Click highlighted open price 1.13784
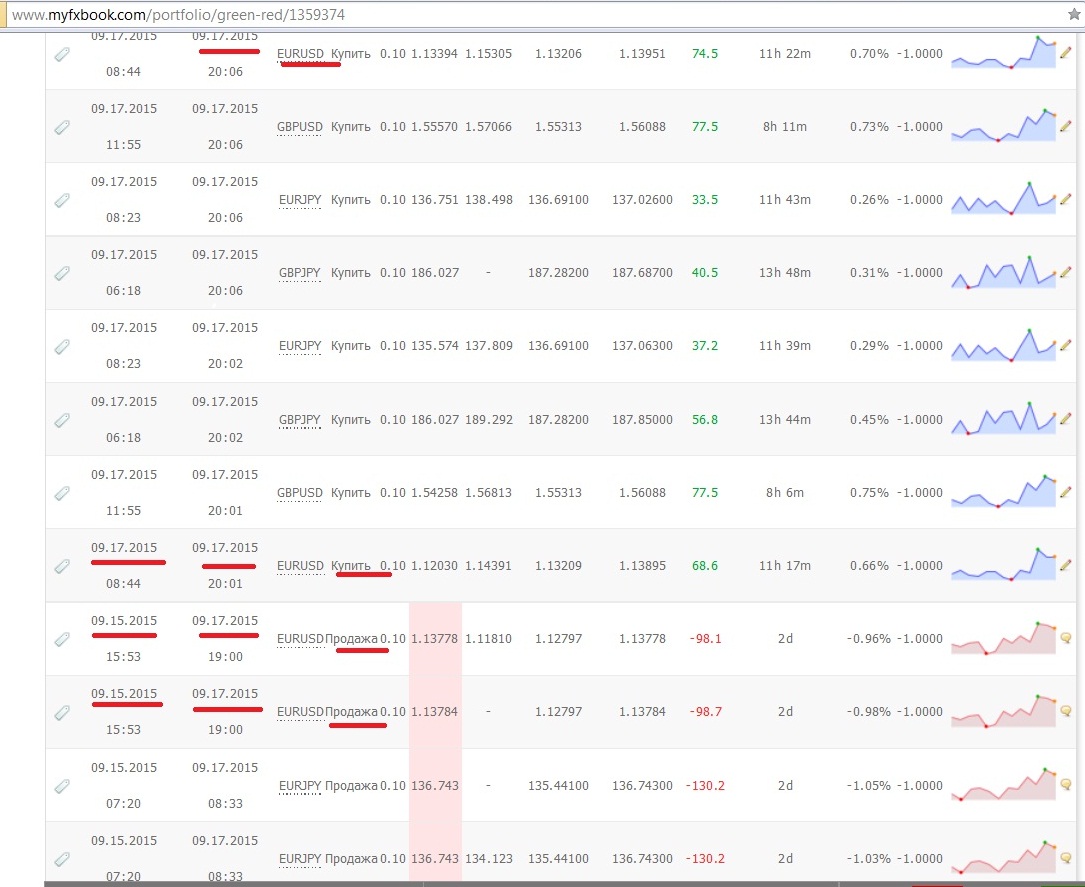This screenshot has height=887, width=1085. coord(435,711)
